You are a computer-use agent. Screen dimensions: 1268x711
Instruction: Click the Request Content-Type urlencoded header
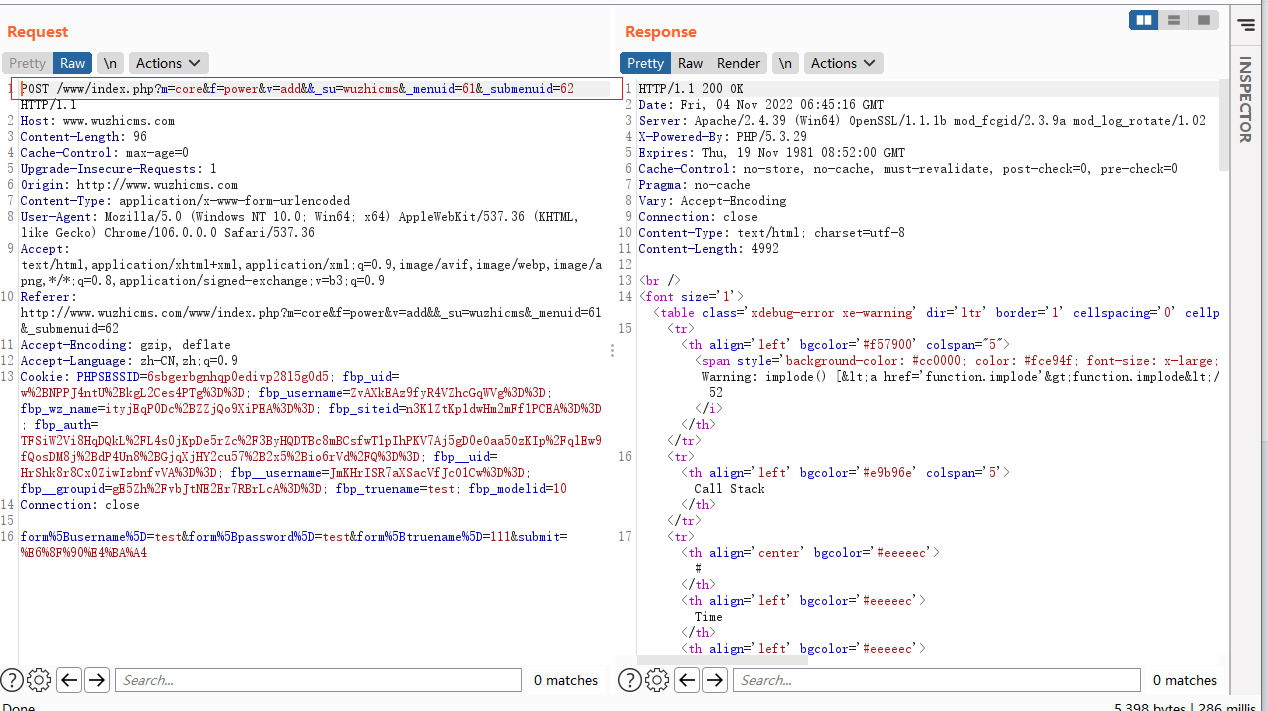click(185, 201)
